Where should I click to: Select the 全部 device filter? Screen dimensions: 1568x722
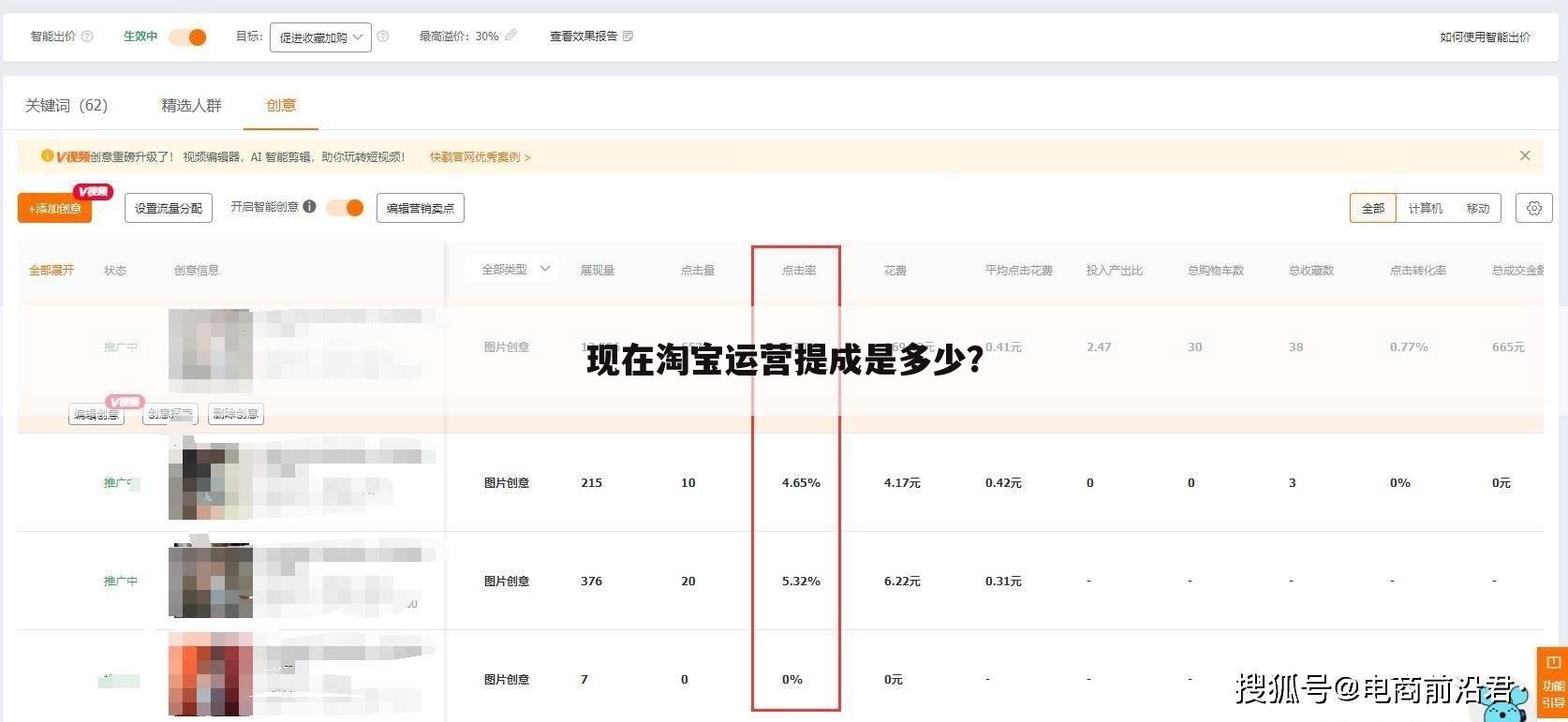(1373, 208)
